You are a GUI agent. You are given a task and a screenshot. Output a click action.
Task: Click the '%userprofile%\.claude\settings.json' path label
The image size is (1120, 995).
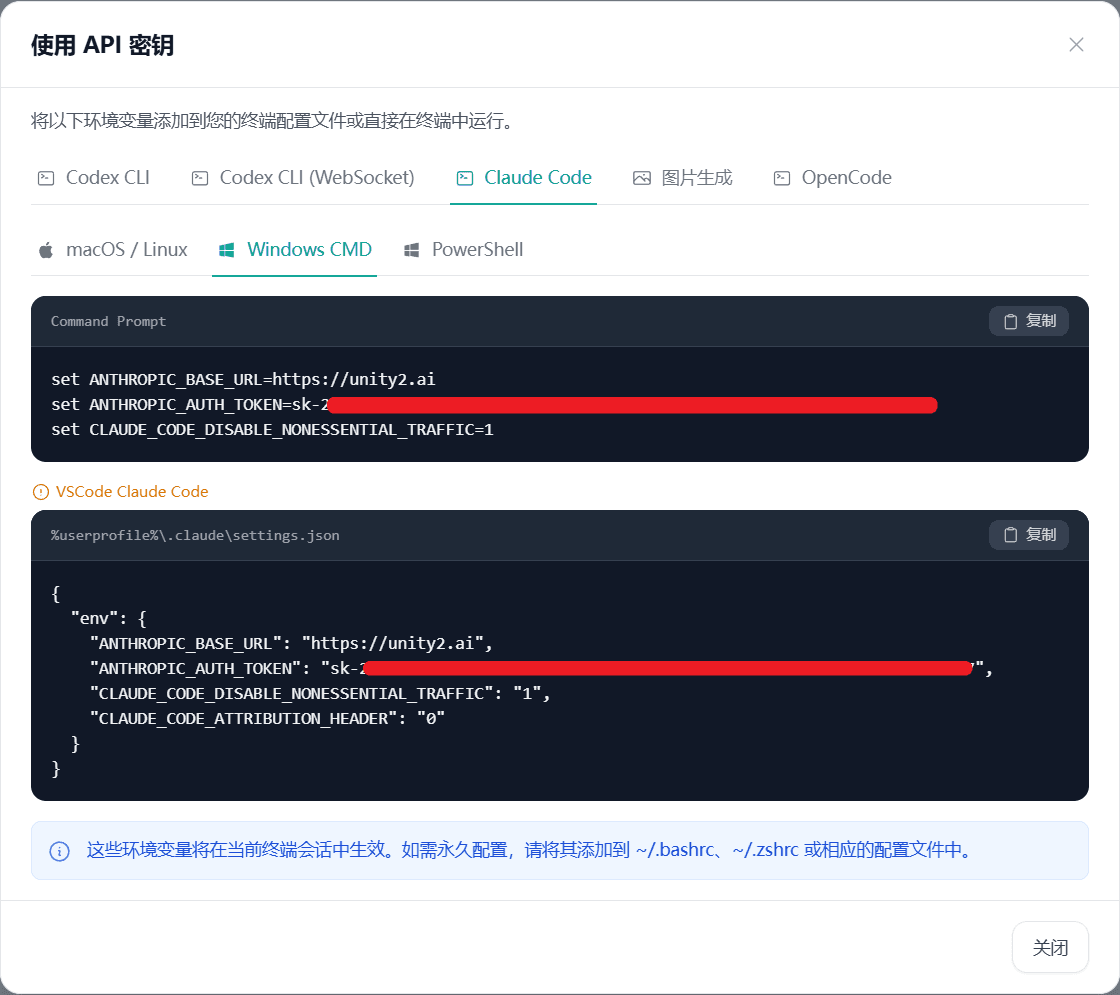195,535
